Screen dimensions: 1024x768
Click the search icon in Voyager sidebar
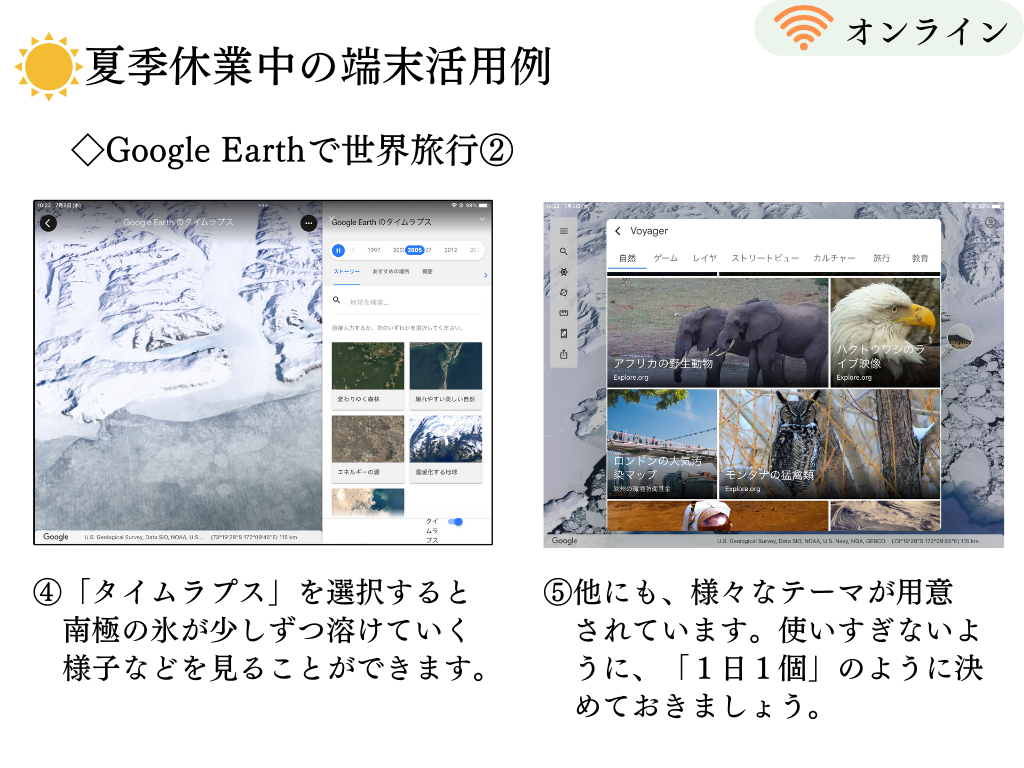coord(564,251)
